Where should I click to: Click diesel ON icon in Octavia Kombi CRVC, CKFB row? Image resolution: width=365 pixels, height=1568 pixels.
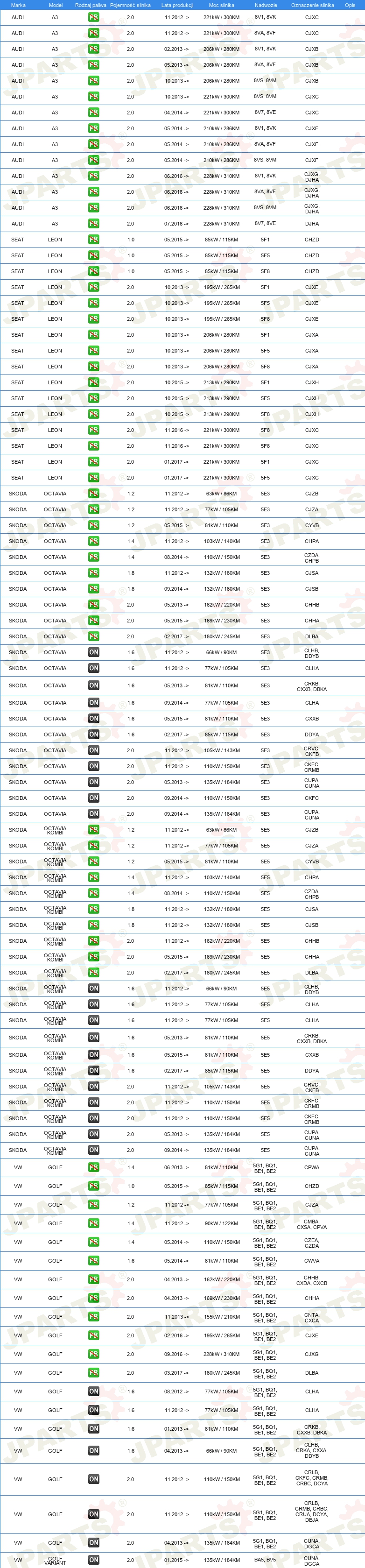(94, 1087)
